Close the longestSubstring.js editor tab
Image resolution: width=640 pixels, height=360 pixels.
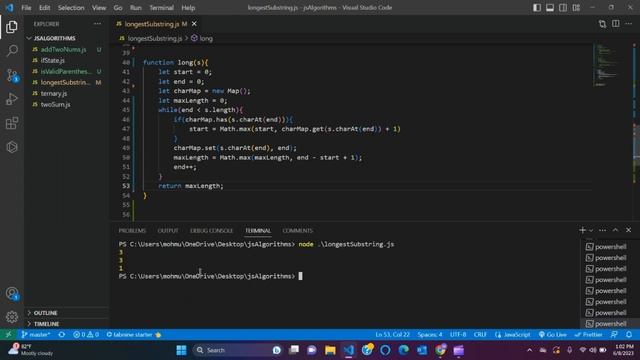[194, 24]
